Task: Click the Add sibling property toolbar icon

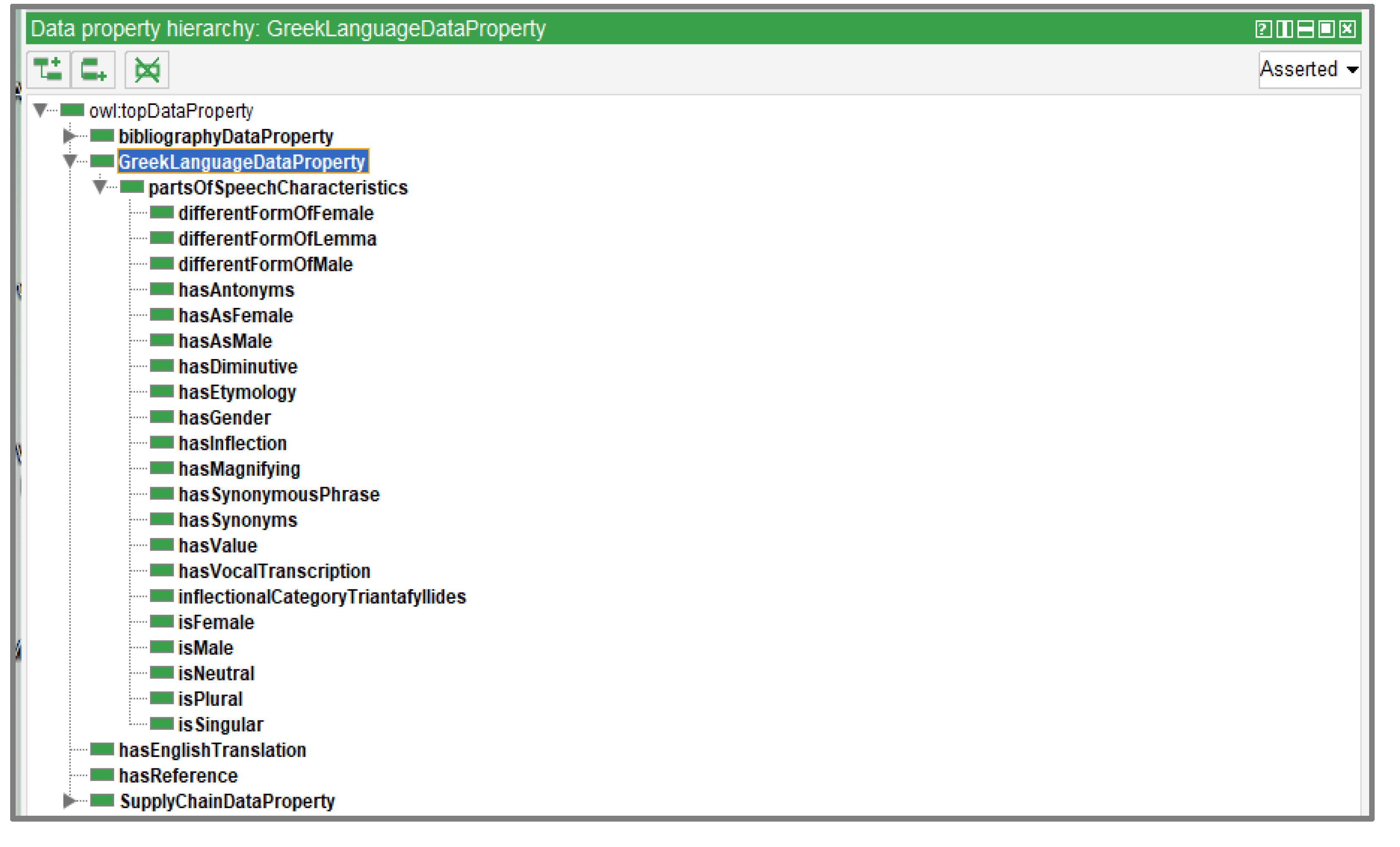Action: coord(94,70)
